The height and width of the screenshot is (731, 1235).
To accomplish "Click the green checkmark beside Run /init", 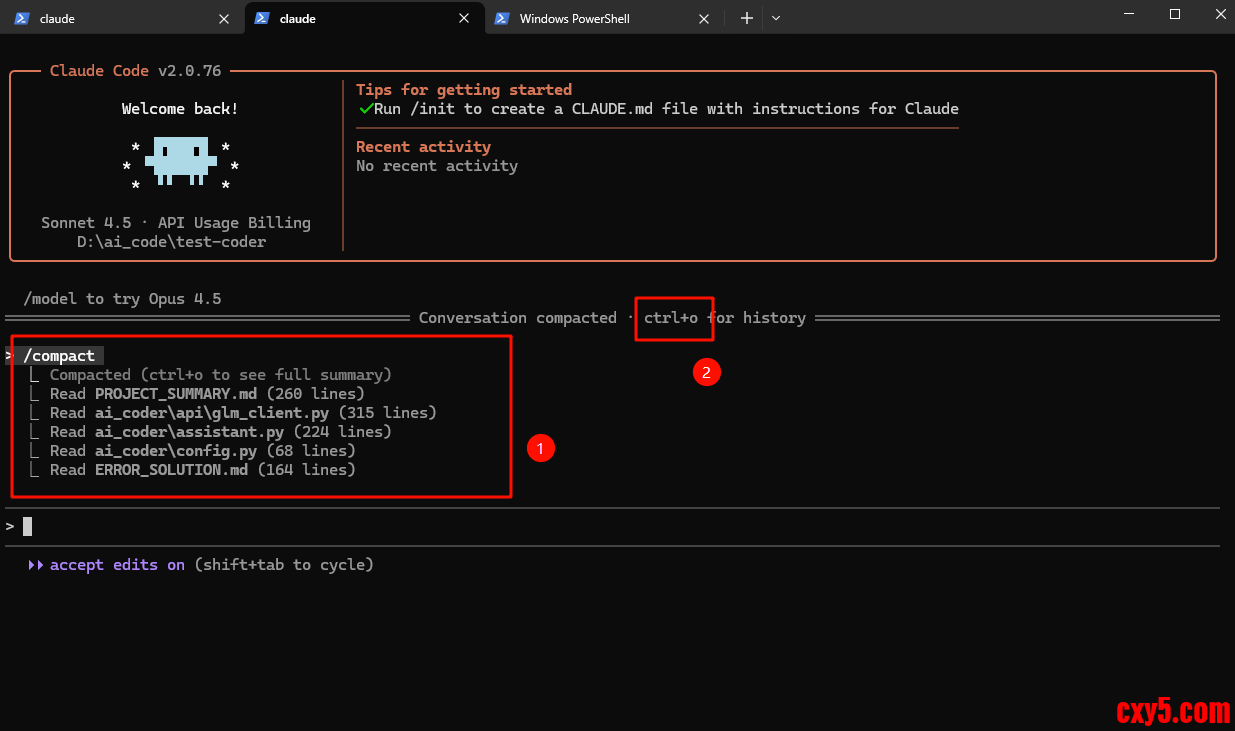I will click(365, 109).
